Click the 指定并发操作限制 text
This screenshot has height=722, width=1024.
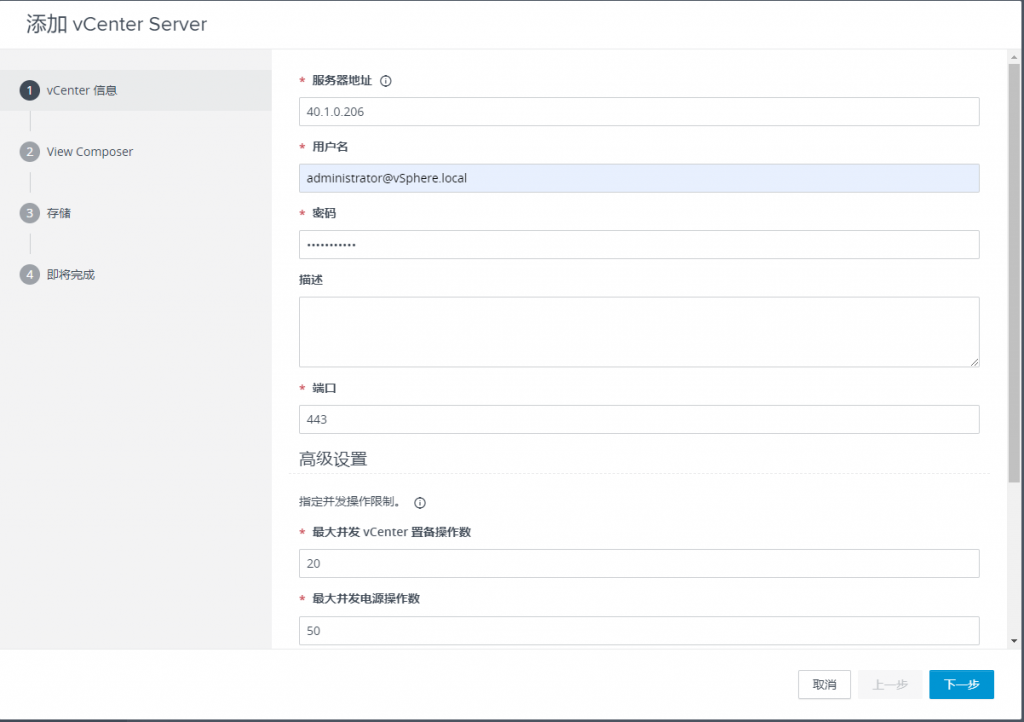350,501
